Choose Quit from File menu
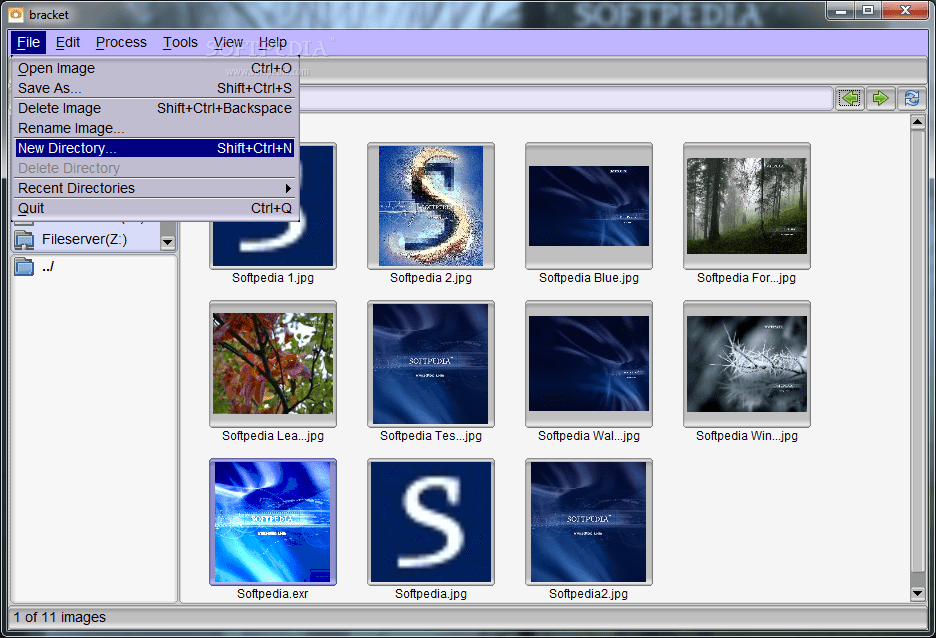936x638 pixels. [x=155, y=208]
